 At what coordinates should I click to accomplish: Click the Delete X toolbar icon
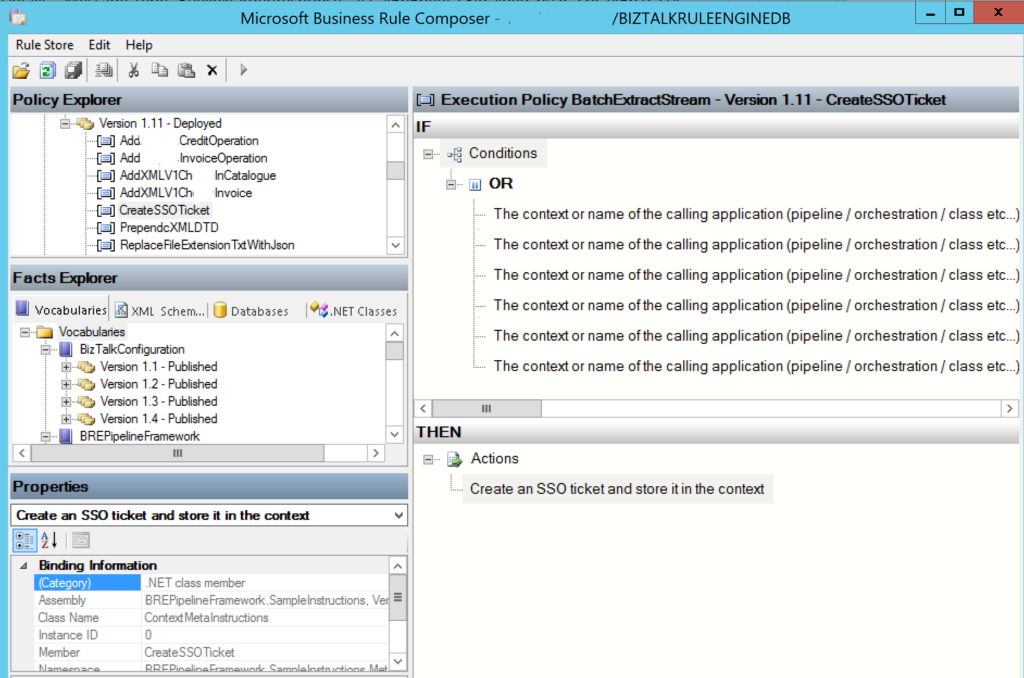212,71
